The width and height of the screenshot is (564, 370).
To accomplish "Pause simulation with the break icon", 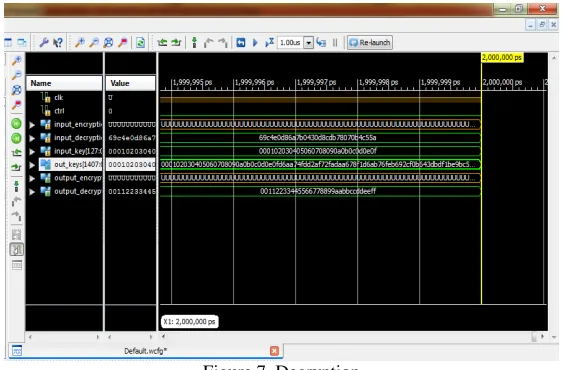I will (335, 43).
